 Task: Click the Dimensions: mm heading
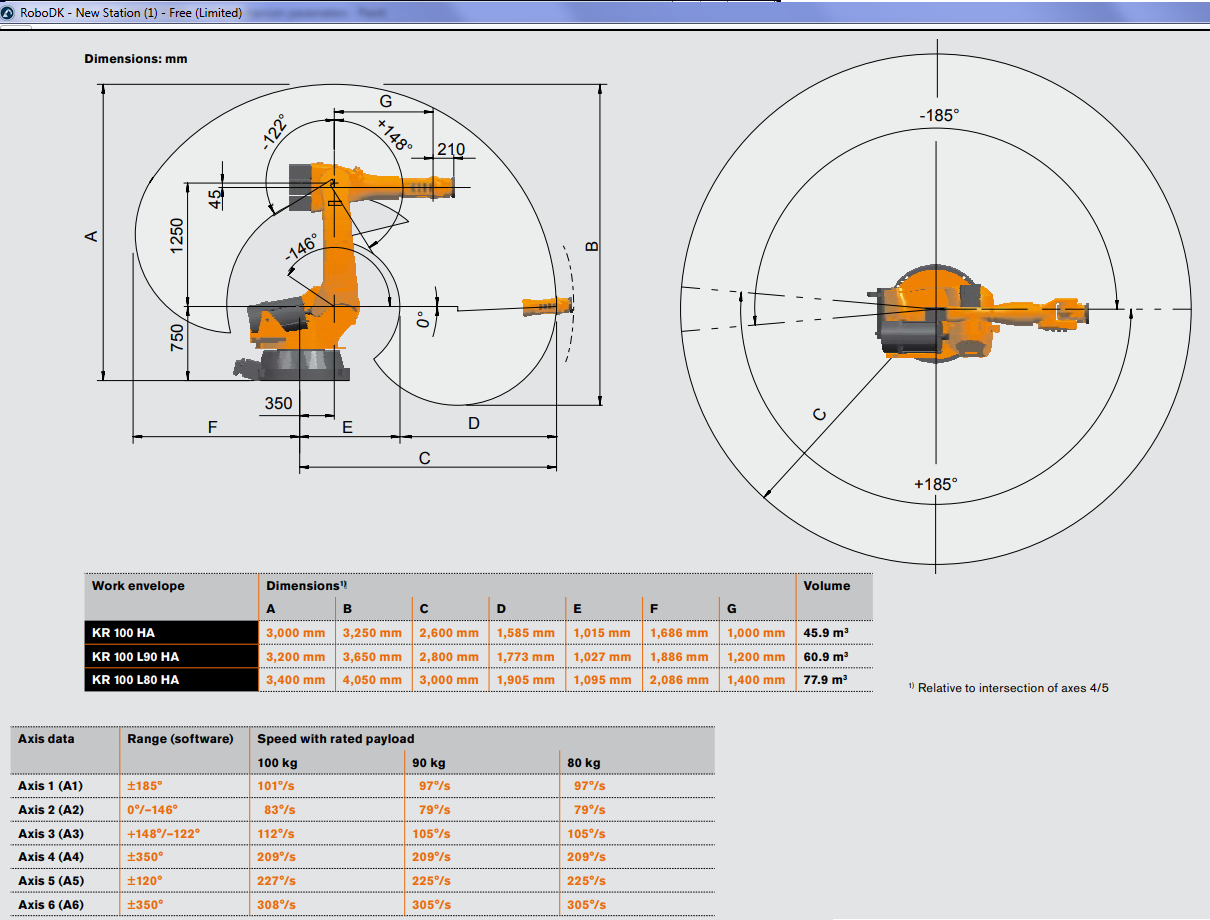pyautogui.click(x=135, y=59)
